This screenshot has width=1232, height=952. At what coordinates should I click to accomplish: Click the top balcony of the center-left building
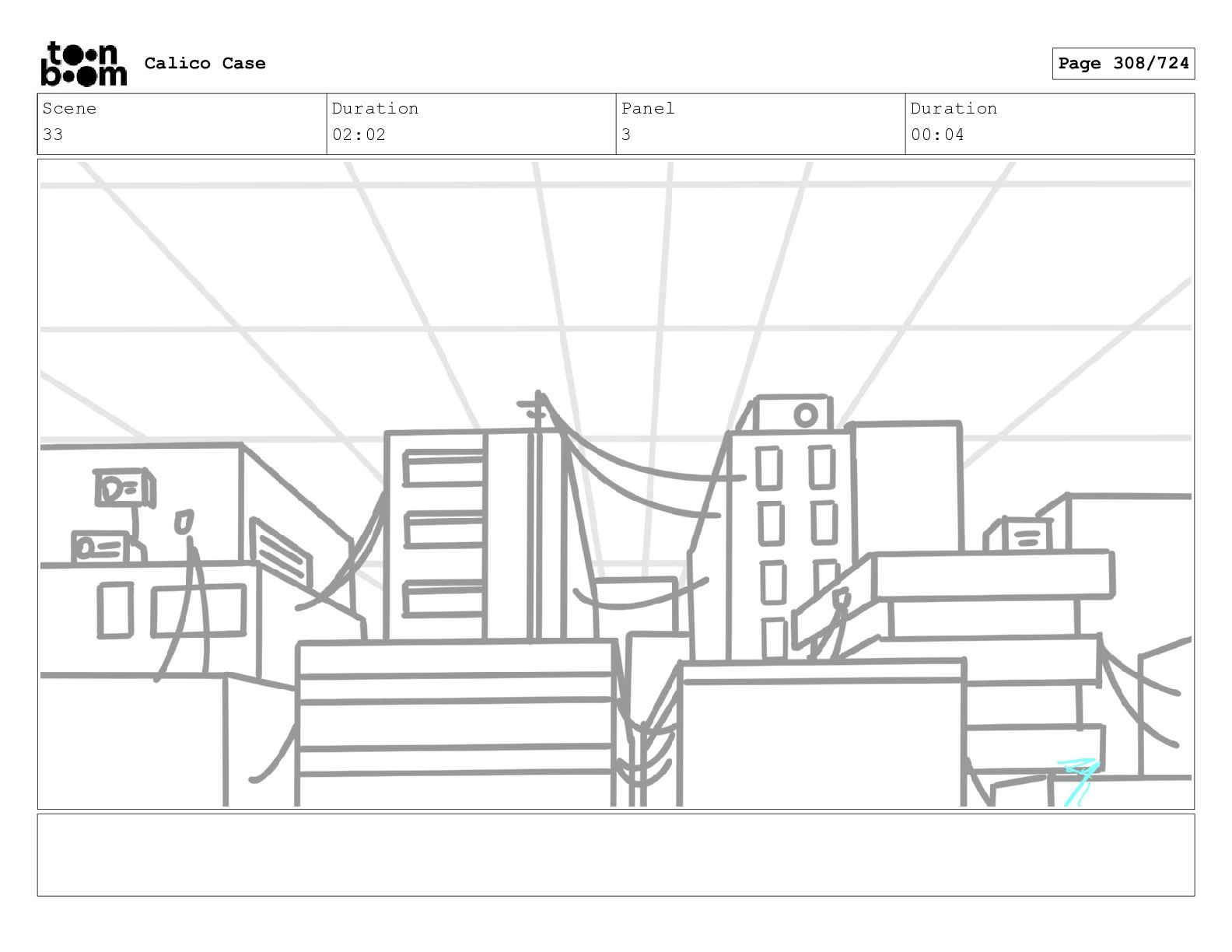click(x=443, y=468)
